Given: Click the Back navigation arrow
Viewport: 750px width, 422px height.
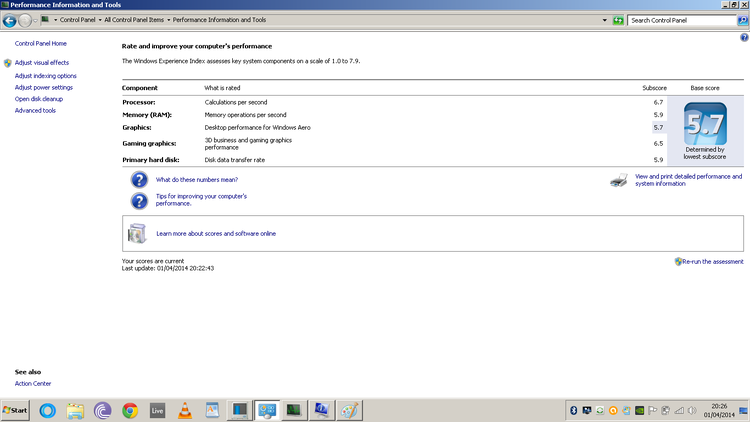Looking at the screenshot, I should 10,21.
